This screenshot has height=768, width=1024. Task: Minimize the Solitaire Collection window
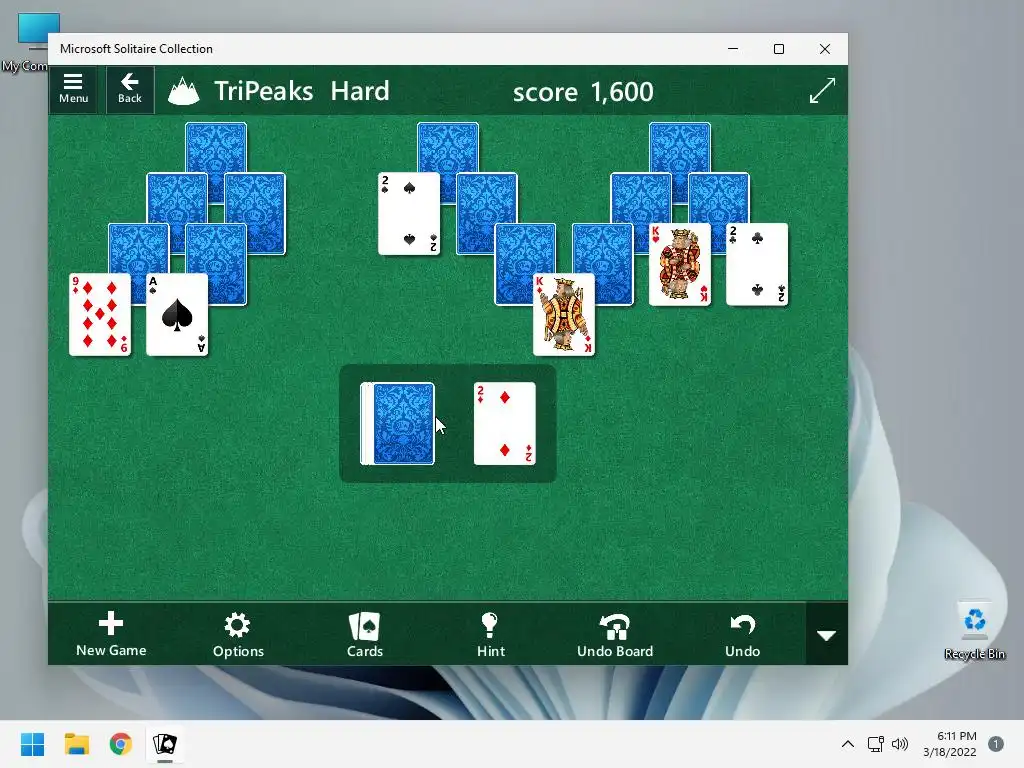point(733,49)
